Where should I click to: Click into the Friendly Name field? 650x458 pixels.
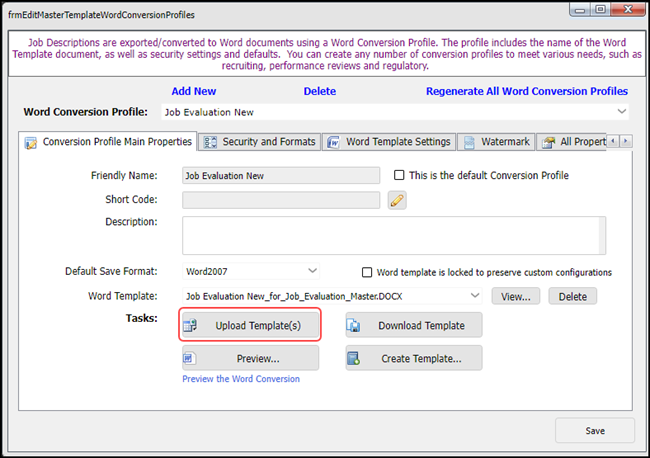coord(281,175)
